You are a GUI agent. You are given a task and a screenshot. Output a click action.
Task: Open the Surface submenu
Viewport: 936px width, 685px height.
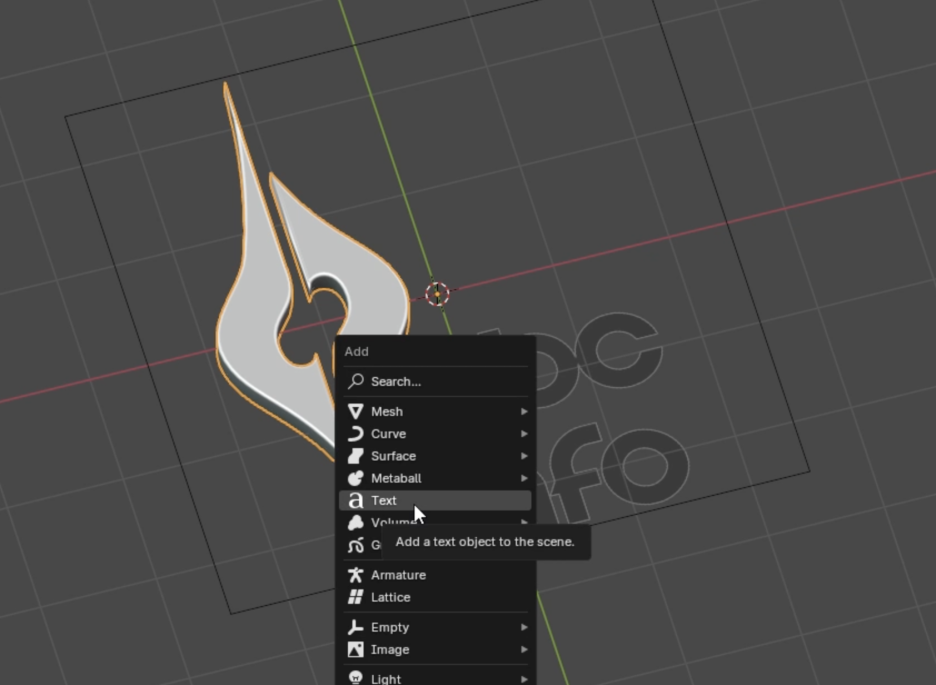pyautogui.click(x=435, y=456)
